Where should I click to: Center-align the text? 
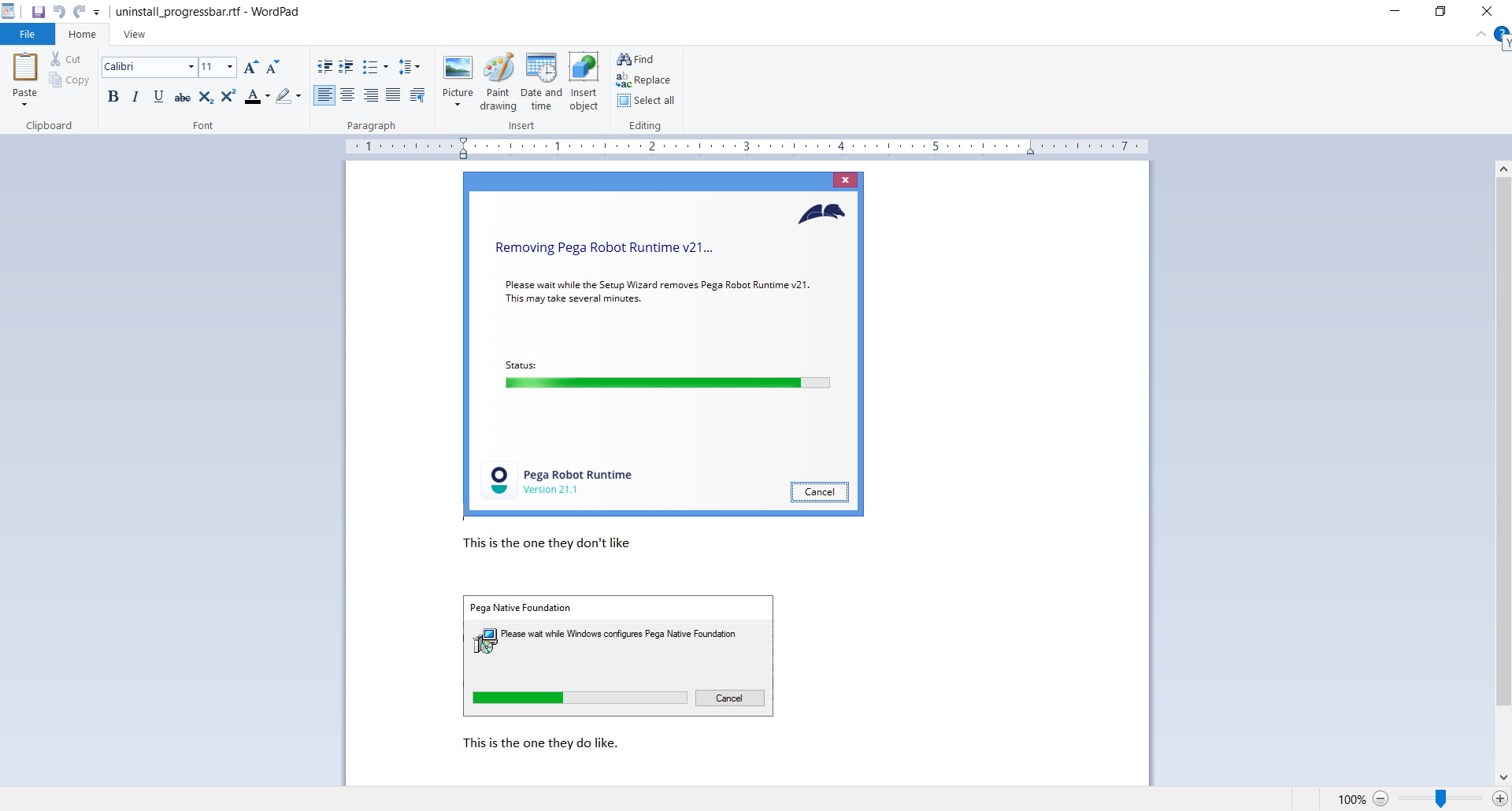[347, 96]
